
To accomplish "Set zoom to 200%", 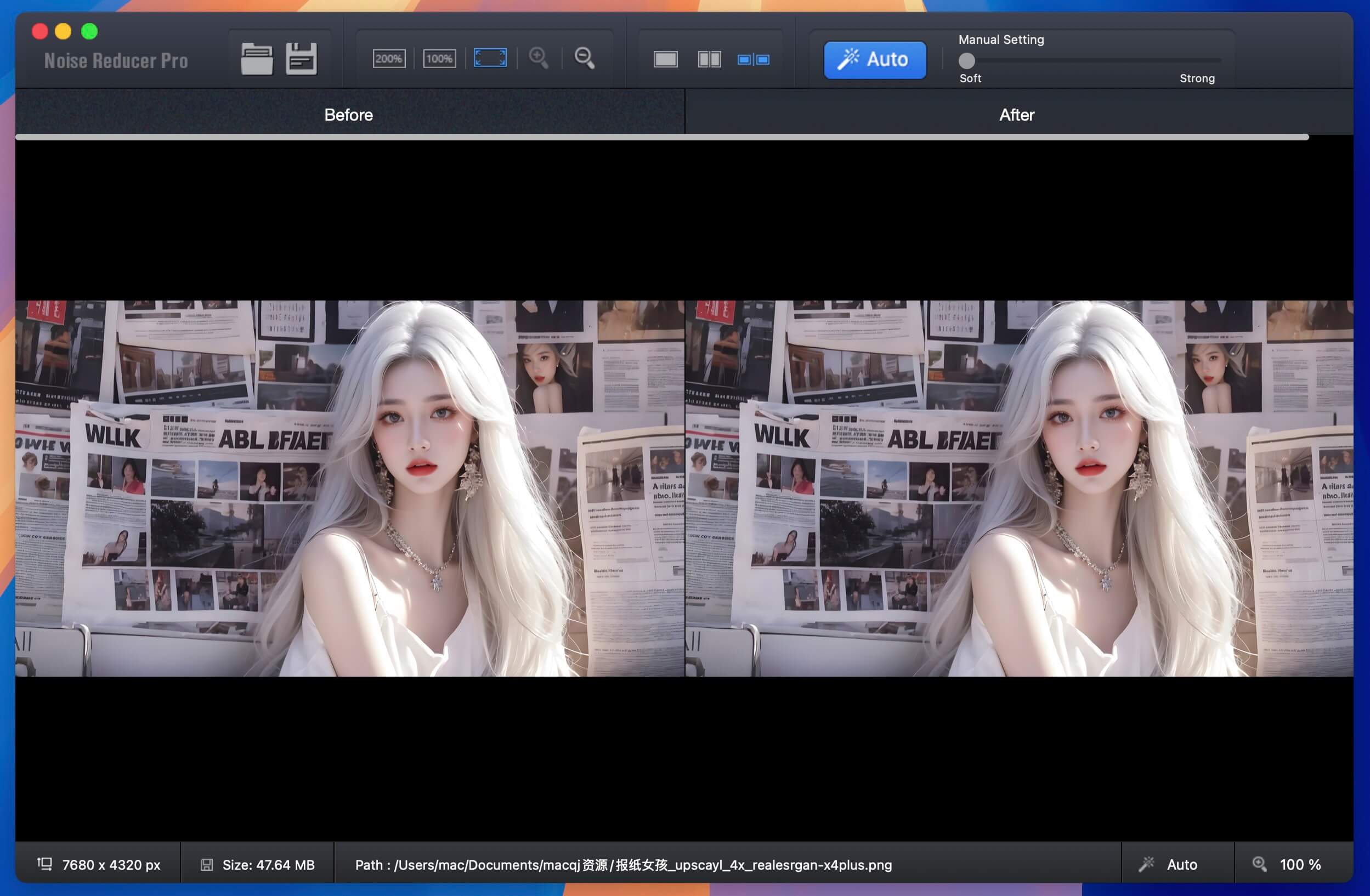I will coord(388,59).
